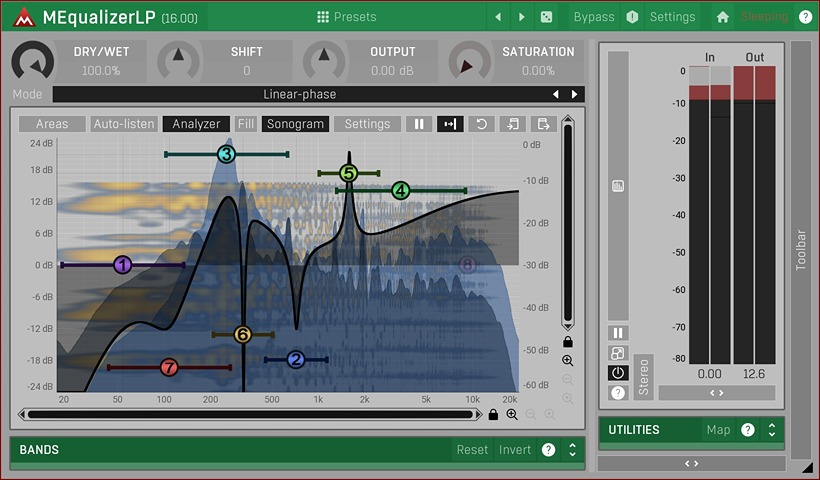Click the OUTPUT knob
The height and width of the screenshot is (480, 820).
click(324, 61)
